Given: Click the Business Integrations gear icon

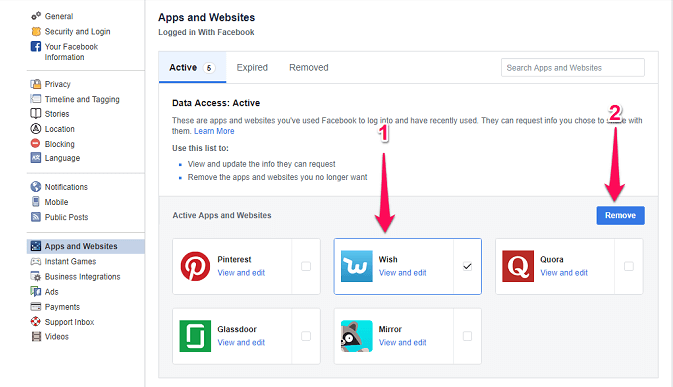Looking at the screenshot, I should (36, 276).
